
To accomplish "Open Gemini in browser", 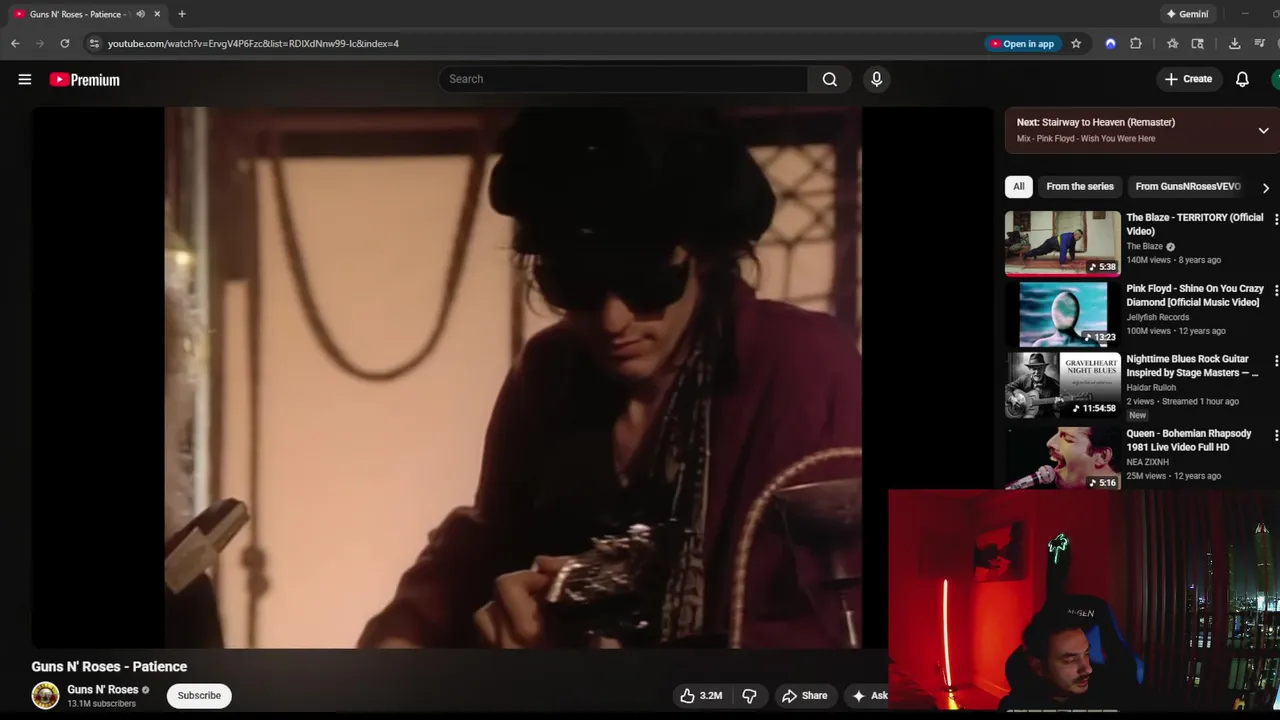I will point(1188,14).
